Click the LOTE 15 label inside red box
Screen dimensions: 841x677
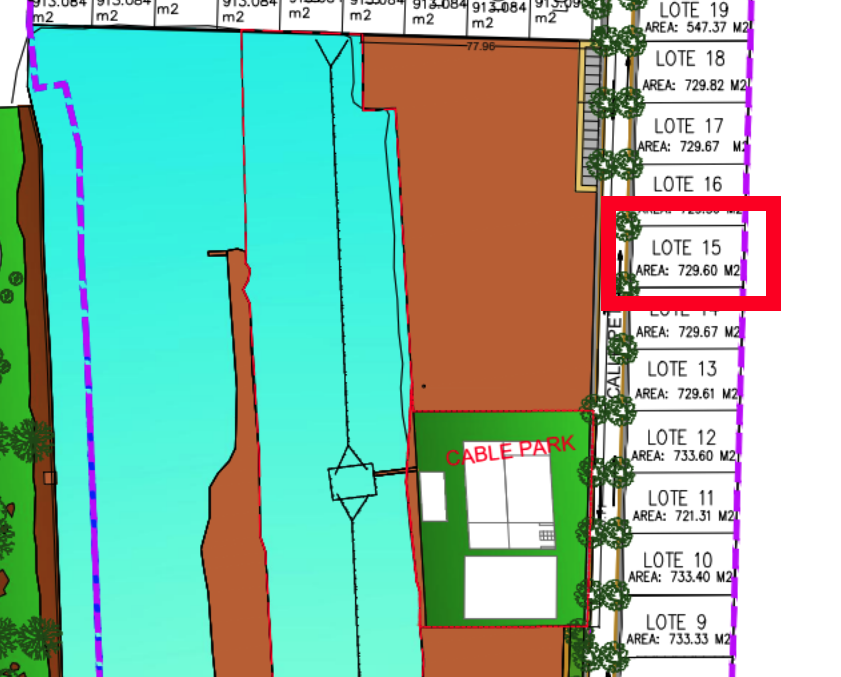pos(686,247)
